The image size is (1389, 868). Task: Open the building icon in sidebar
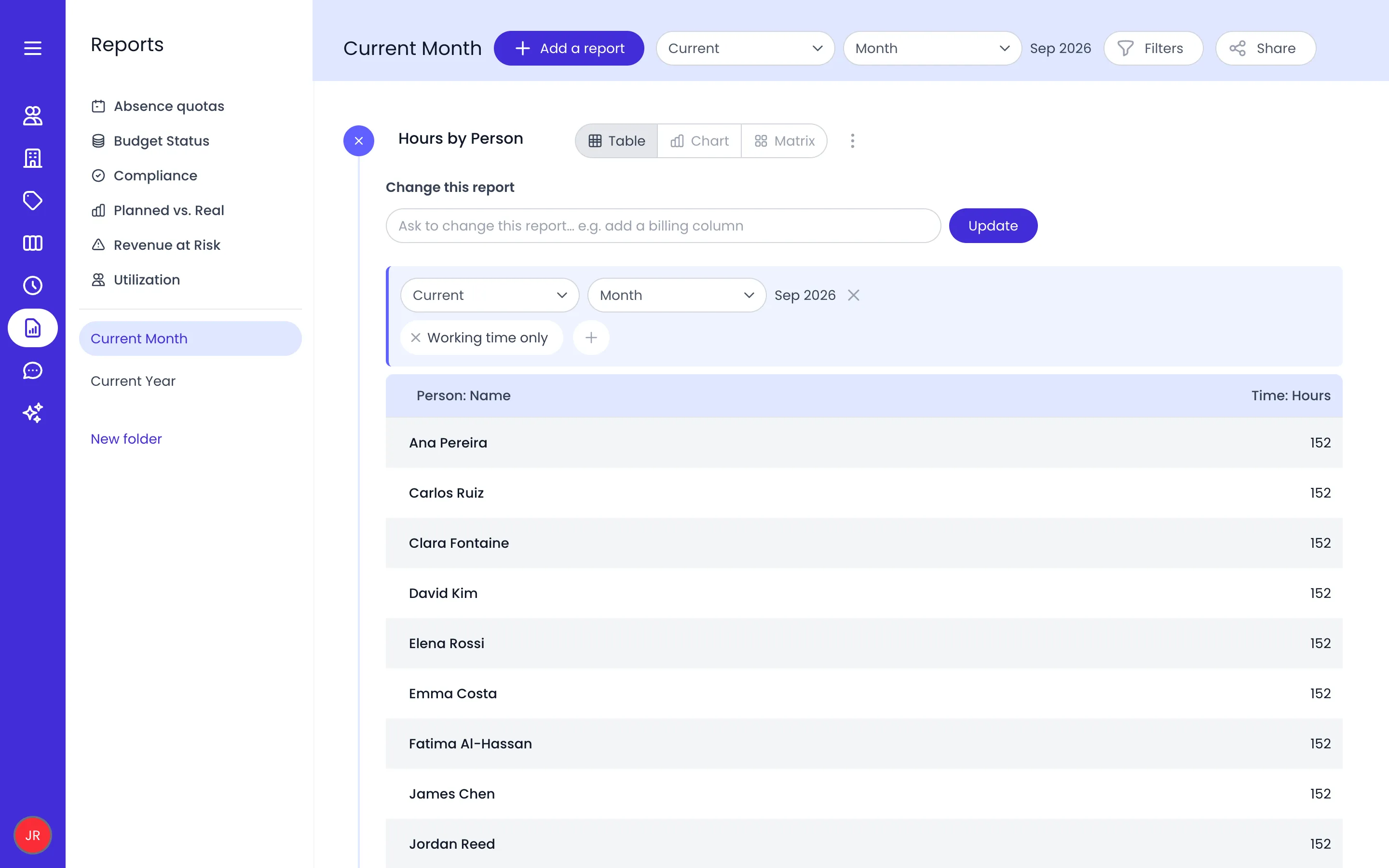click(33, 158)
